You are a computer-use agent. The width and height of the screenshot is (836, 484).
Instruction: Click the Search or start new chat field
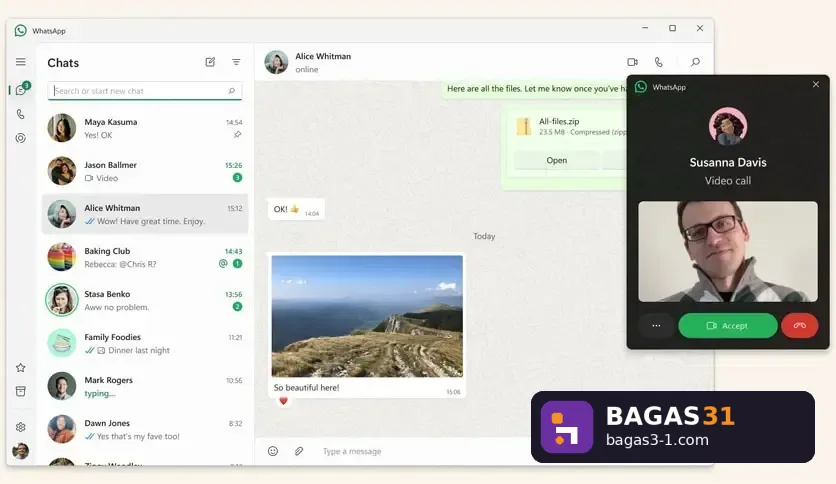pos(144,91)
